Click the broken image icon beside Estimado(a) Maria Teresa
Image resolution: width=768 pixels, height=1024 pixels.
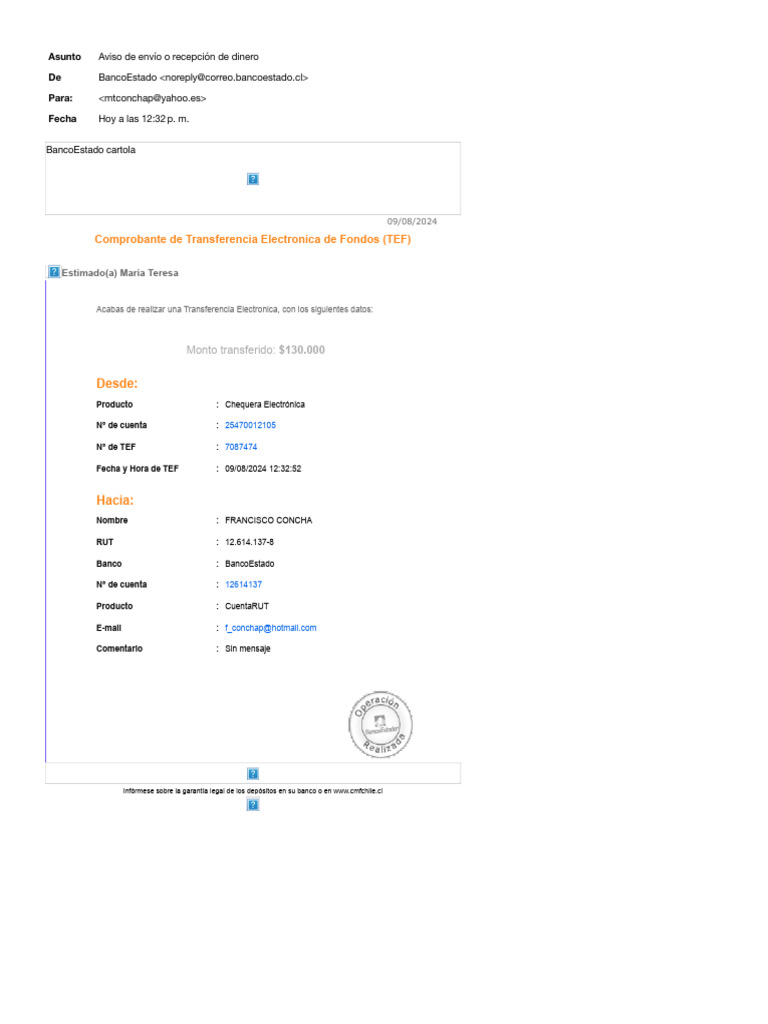[x=54, y=272]
